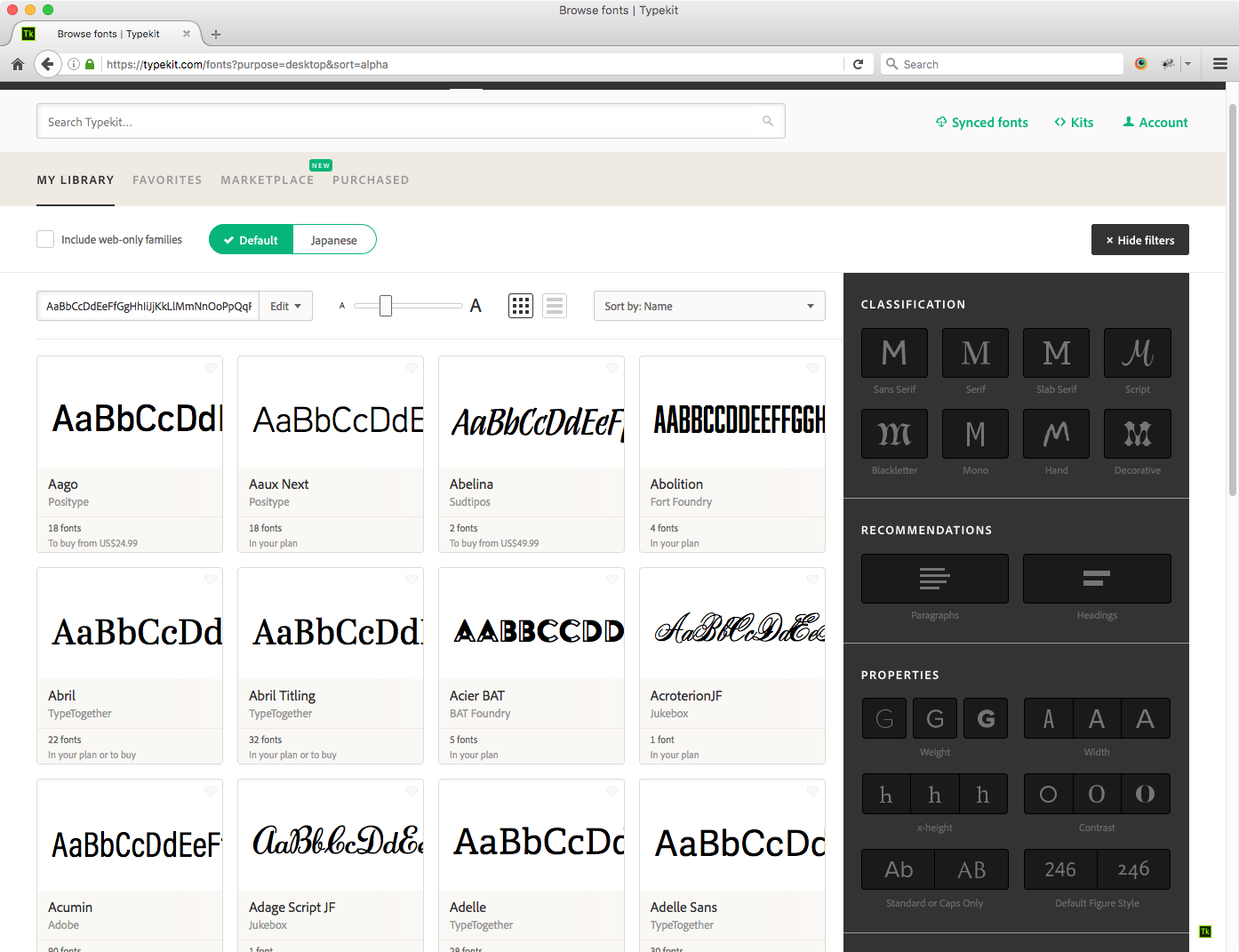Choose oldstyle default figure style
Viewport: 1239px width, 952px height.
(1133, 869)
